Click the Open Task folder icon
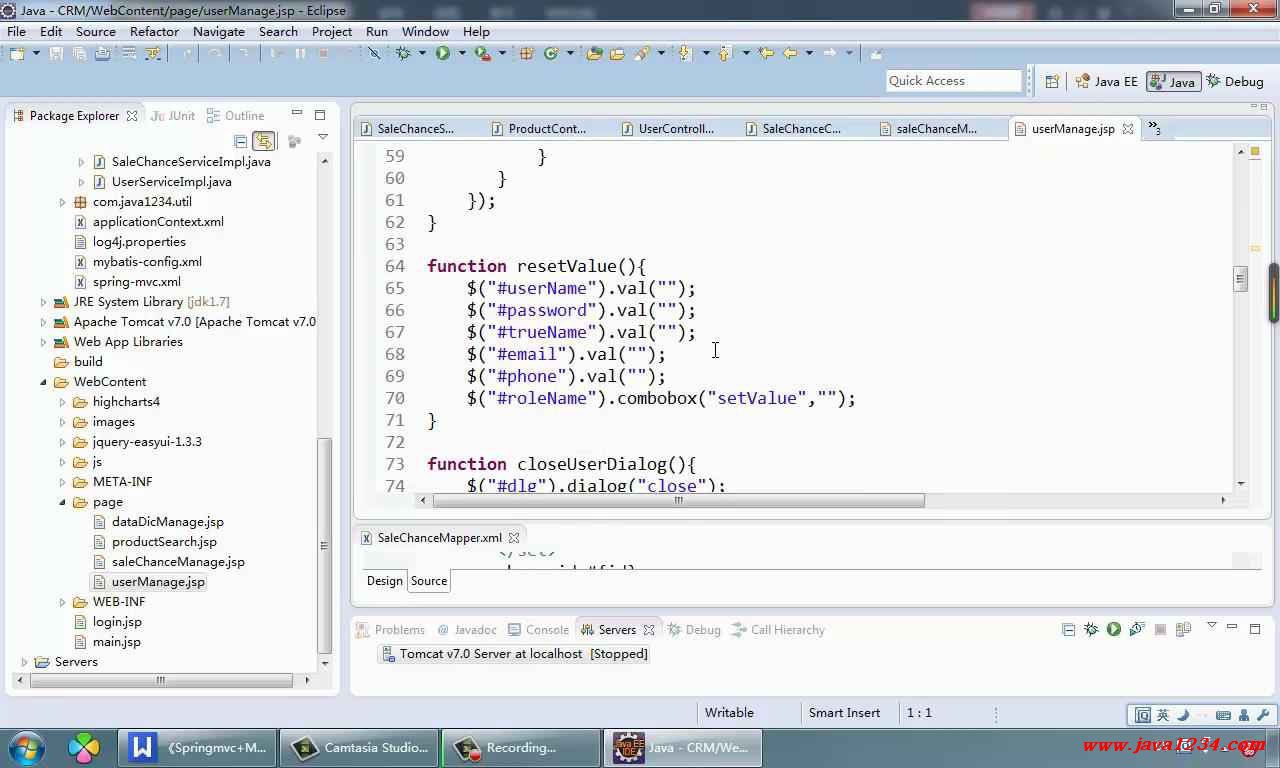 click(617, 54)
